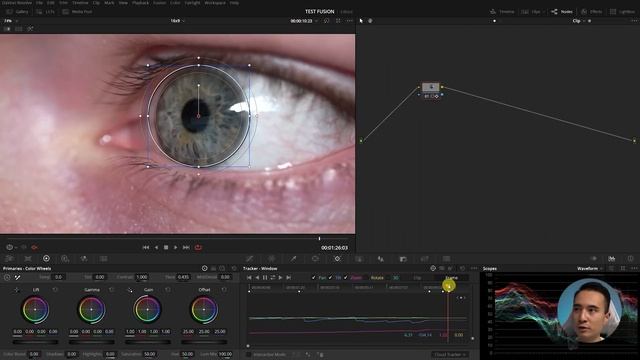Screen dimensions: 640x360
Task: Open the Tracker palette icon
Action: (x=337, y=259)
